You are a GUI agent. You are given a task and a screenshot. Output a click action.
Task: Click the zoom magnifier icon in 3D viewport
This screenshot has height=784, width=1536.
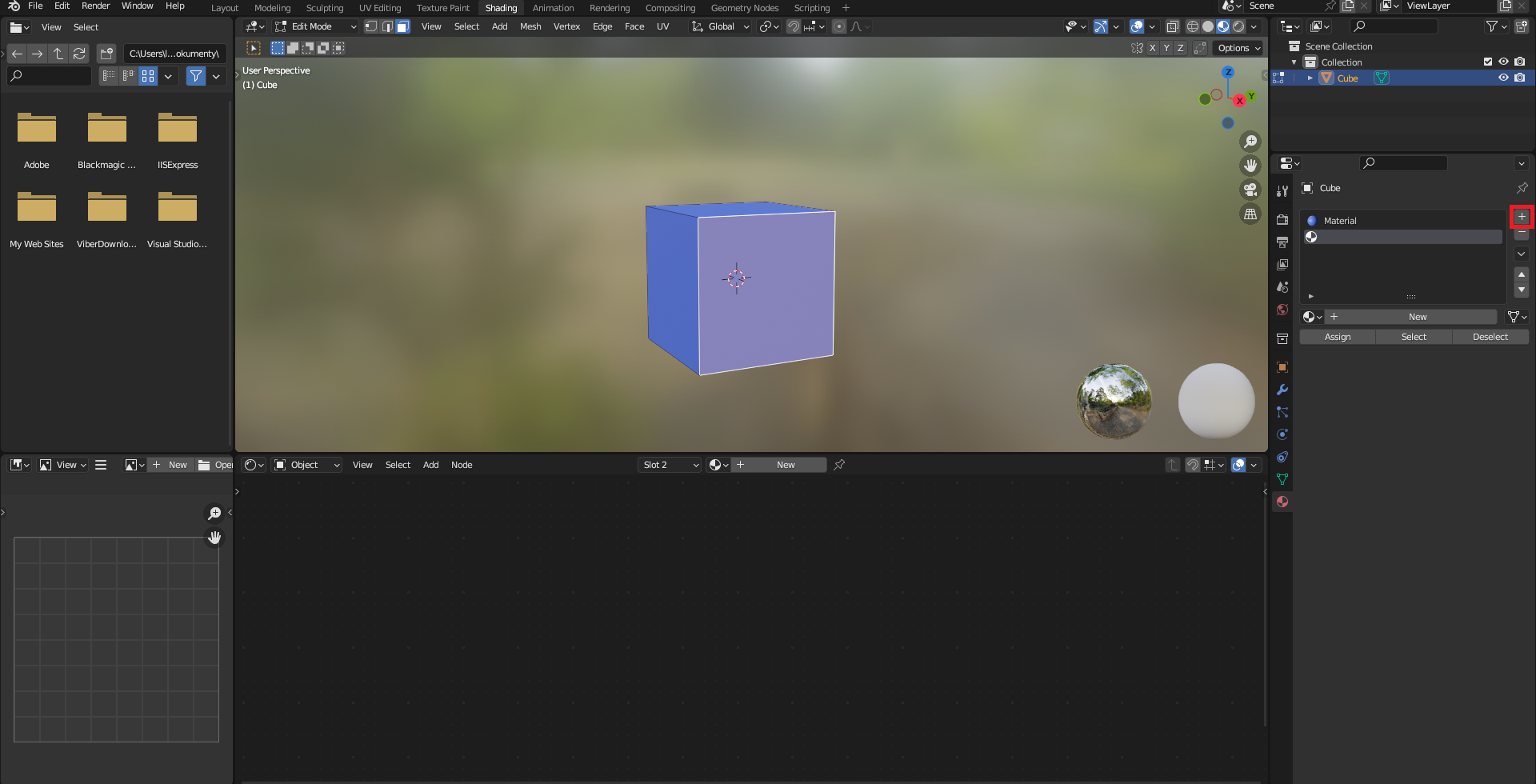click(1250, 142)
